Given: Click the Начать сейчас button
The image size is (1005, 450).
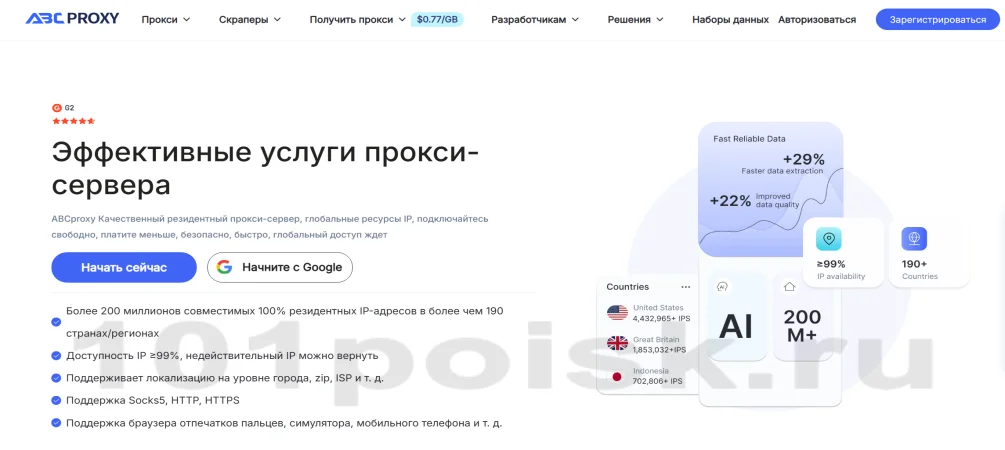Looking at the screenshot, I should click(x=124, y=267).
